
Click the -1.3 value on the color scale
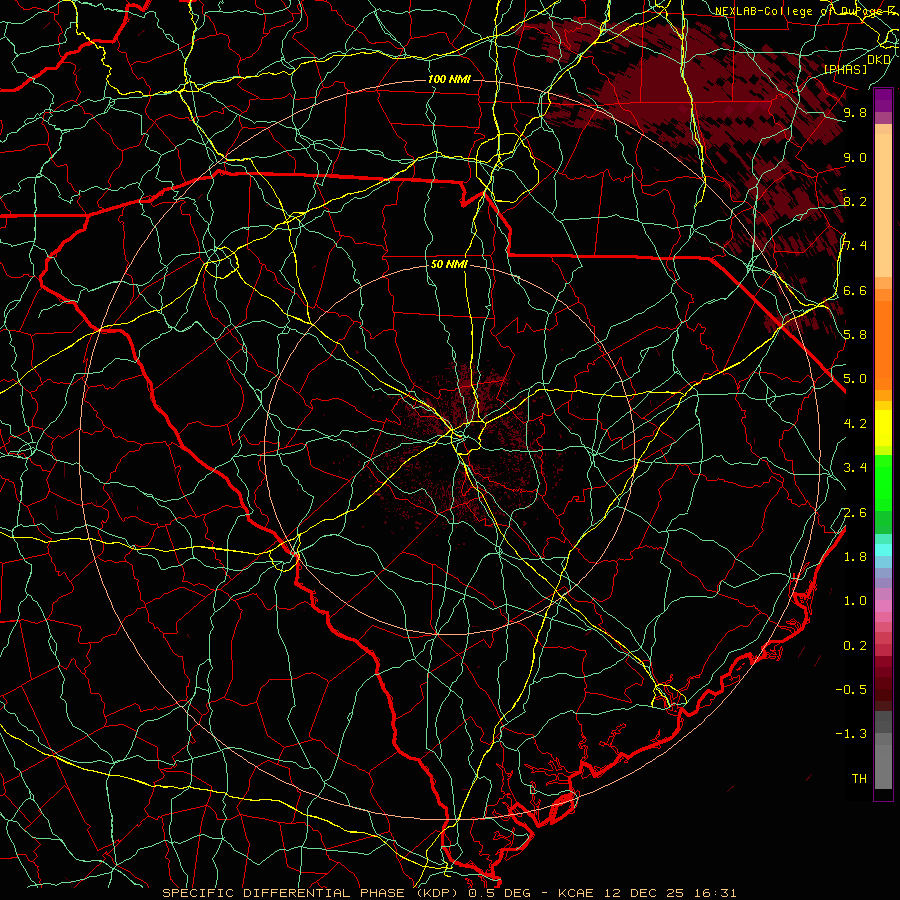851,735
